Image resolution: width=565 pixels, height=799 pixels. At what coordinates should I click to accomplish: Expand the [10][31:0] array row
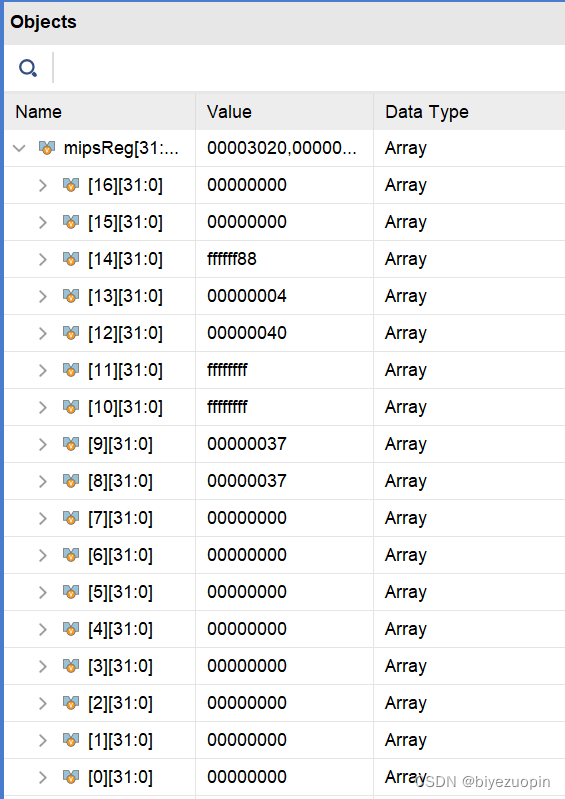tap(43, 407)
